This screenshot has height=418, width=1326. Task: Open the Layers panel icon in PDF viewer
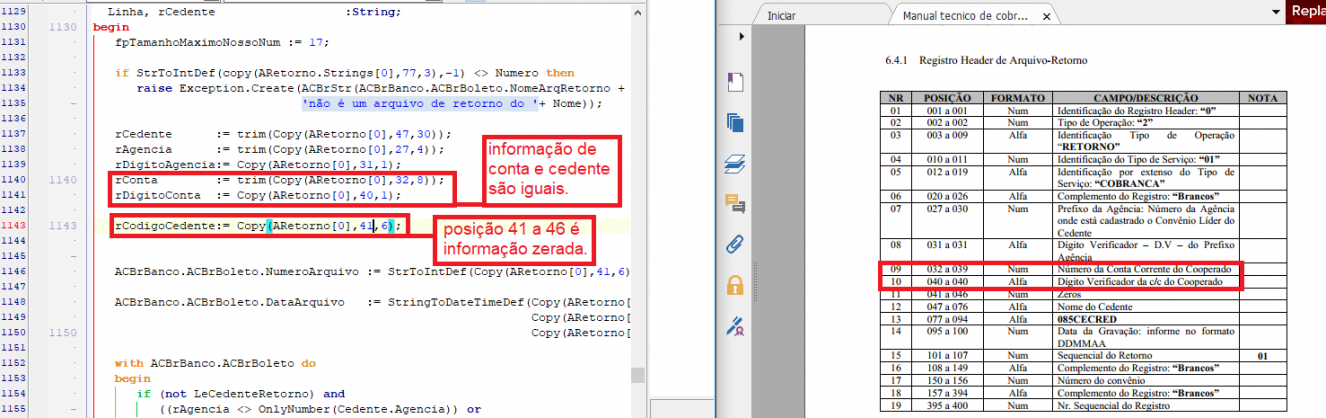(x=734, y=163)
